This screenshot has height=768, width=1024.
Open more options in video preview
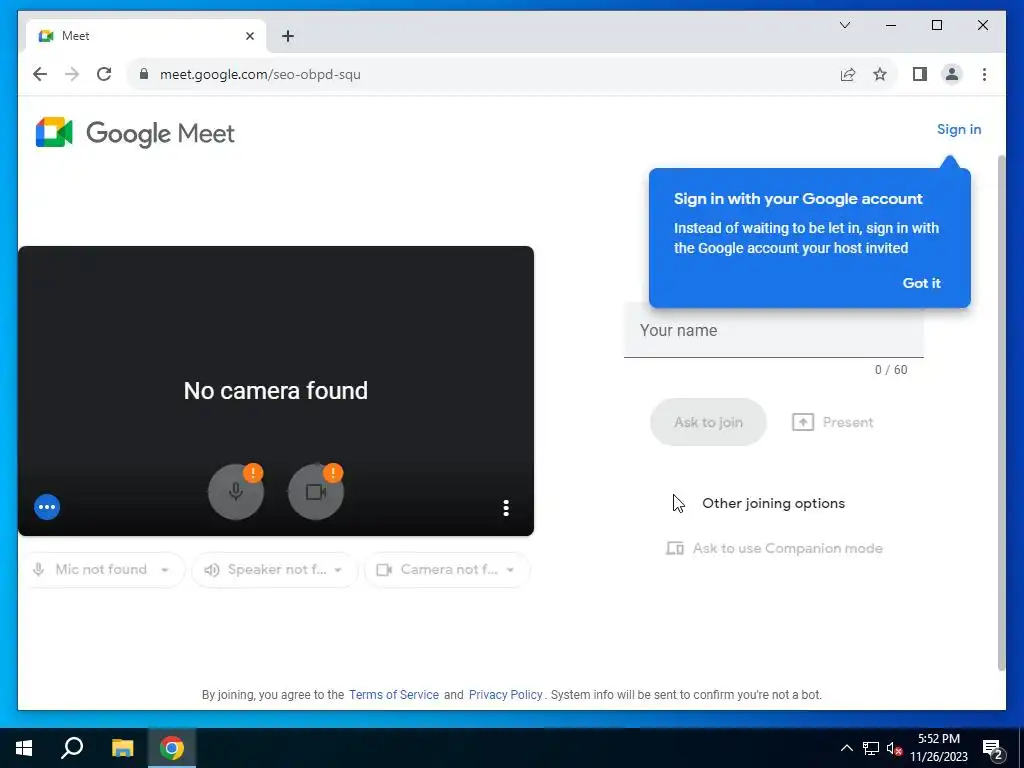pos(506,508)
